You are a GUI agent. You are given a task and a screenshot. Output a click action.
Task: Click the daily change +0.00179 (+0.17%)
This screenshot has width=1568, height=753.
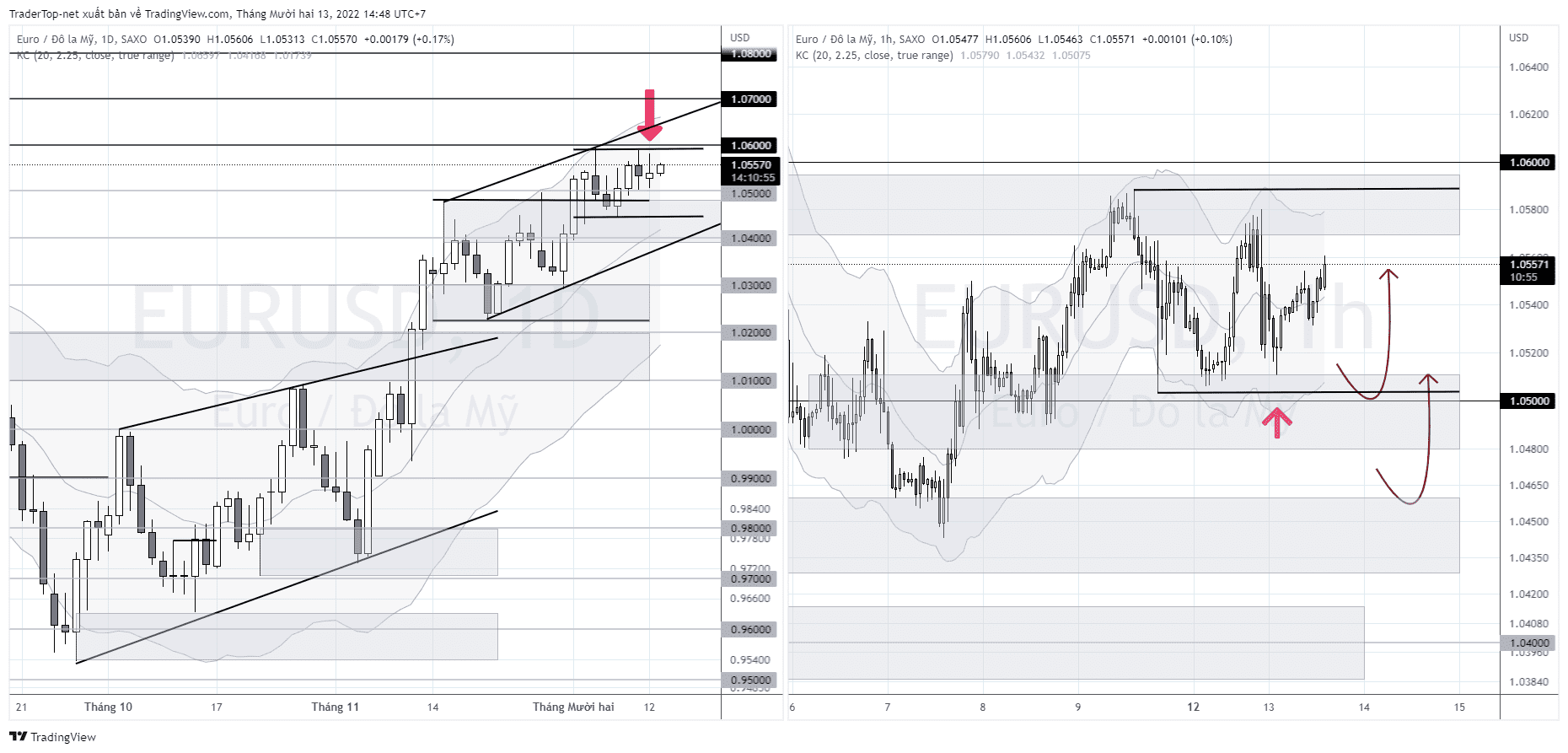(409, 40)
